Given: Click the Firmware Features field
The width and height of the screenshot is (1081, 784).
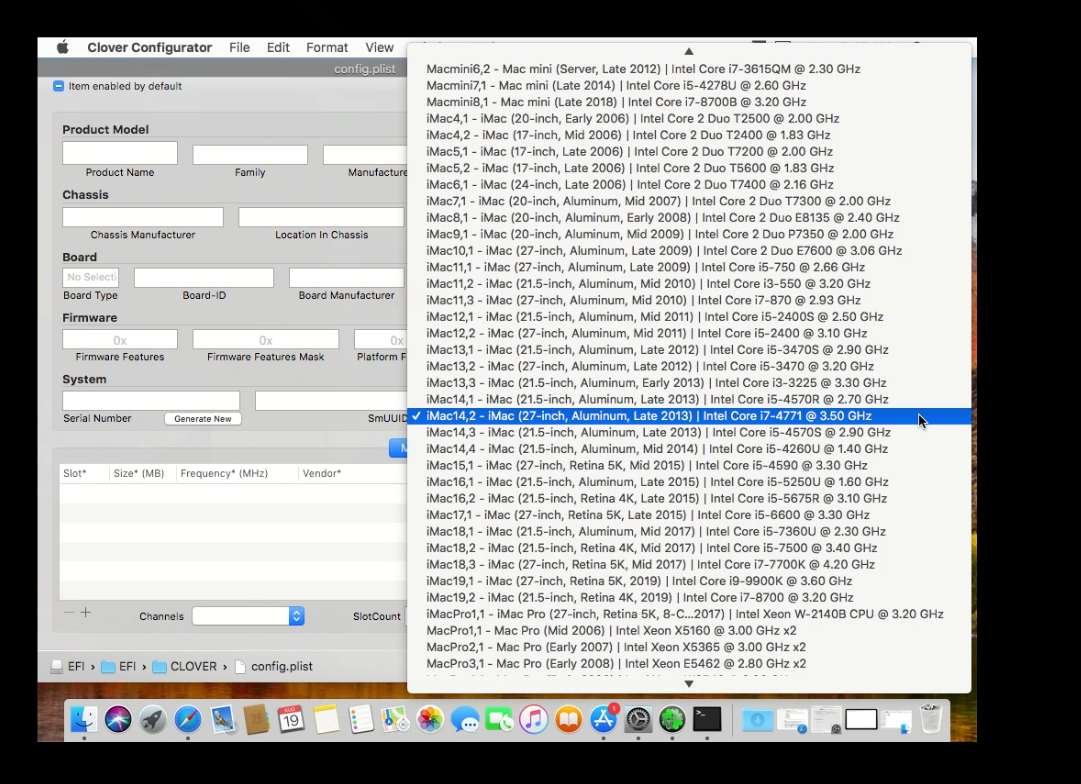Looking at the screenshot, I should coord(120,339).
